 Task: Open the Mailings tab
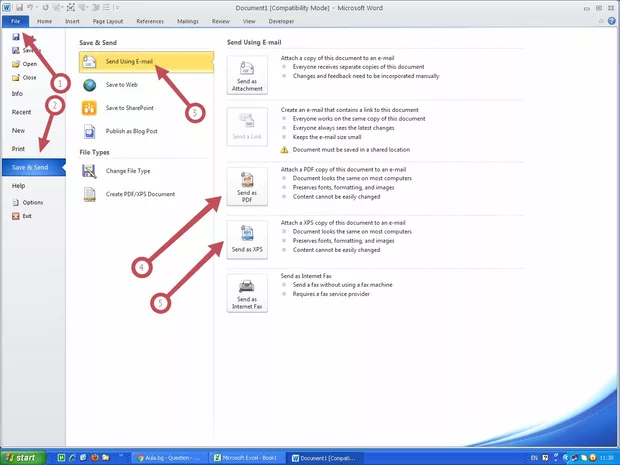(x=187, y=21)
